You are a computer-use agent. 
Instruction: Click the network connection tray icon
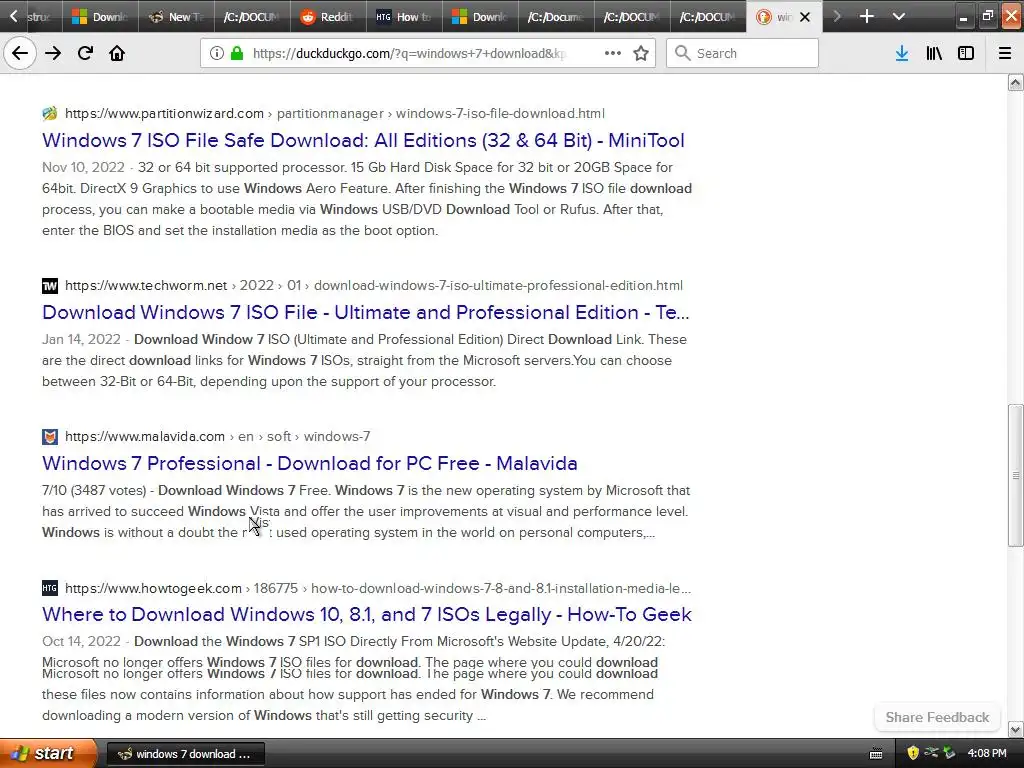(931, 753)
